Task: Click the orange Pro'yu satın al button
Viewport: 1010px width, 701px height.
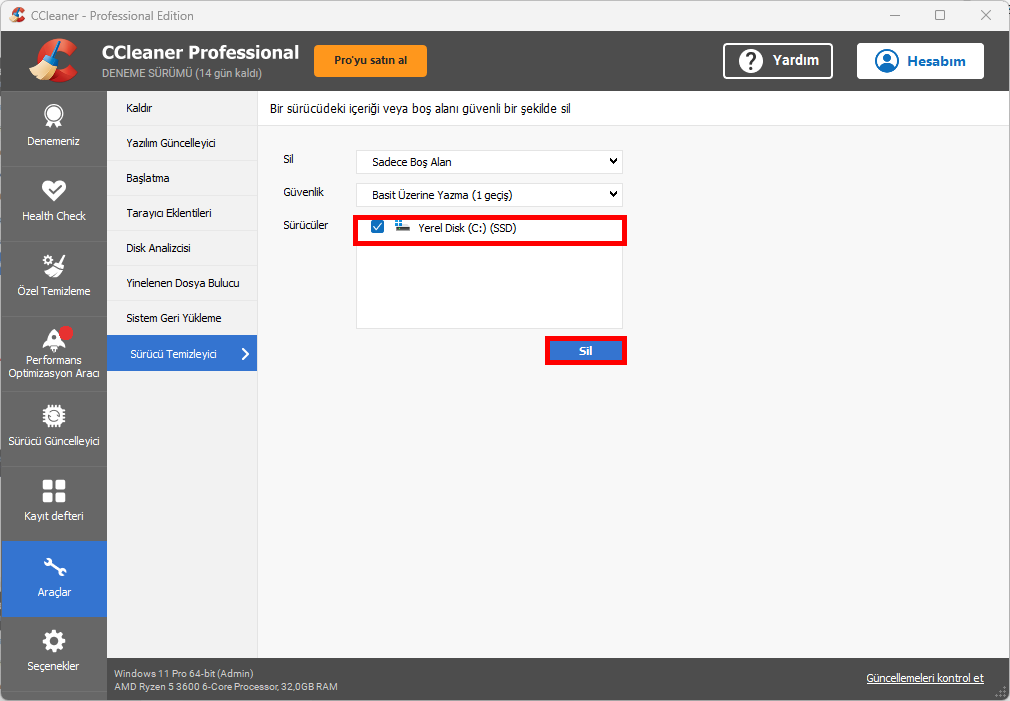Action: [x=370, y=60]
